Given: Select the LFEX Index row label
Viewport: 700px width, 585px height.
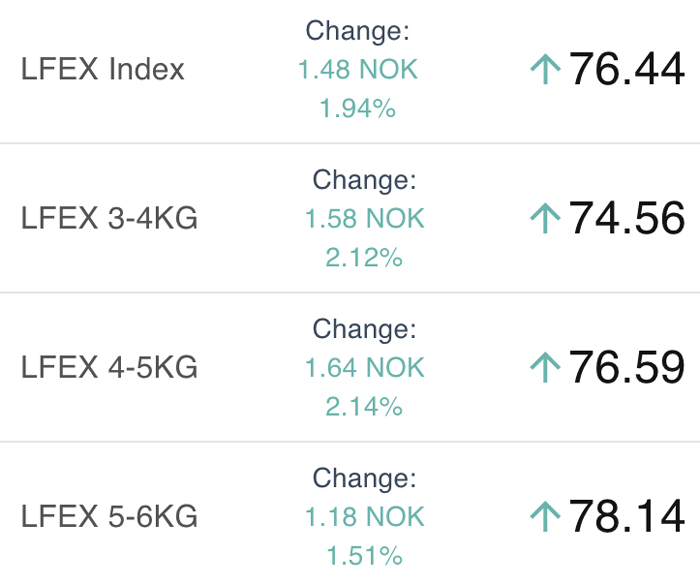Looking at the screenshot, I should [103, 70].
